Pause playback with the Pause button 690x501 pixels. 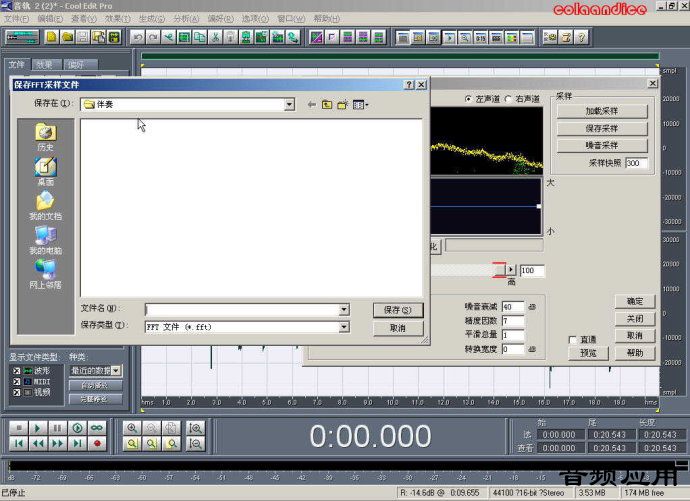click(58, 428)
